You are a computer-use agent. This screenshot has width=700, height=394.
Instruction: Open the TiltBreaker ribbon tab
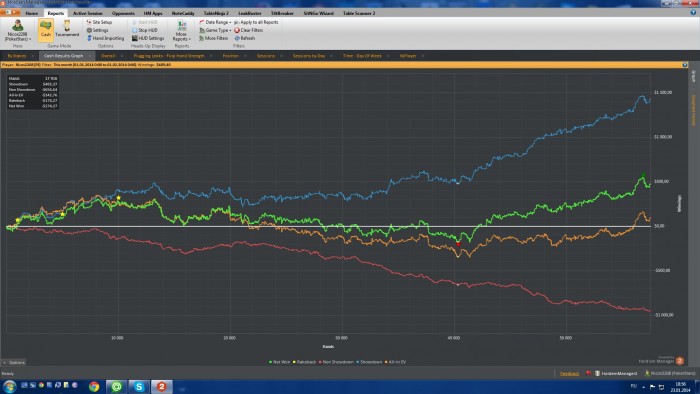click(282, 13)
